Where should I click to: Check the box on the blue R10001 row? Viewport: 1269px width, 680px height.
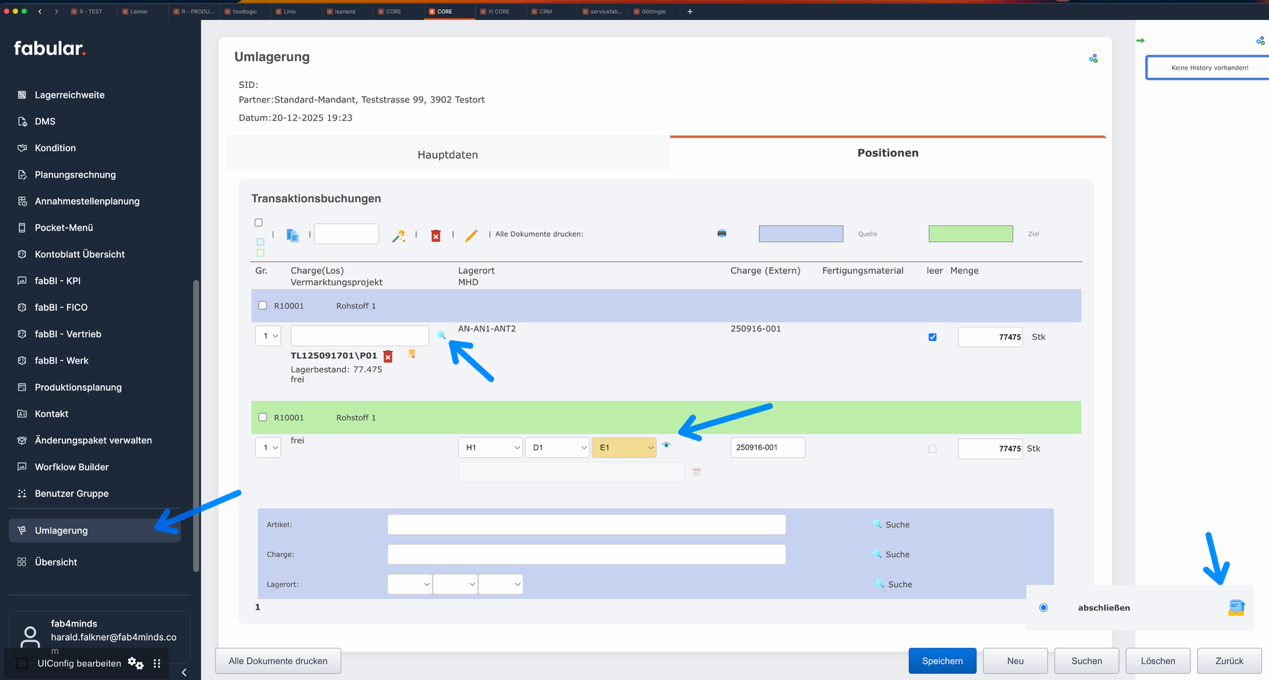[x=263, y=306]
